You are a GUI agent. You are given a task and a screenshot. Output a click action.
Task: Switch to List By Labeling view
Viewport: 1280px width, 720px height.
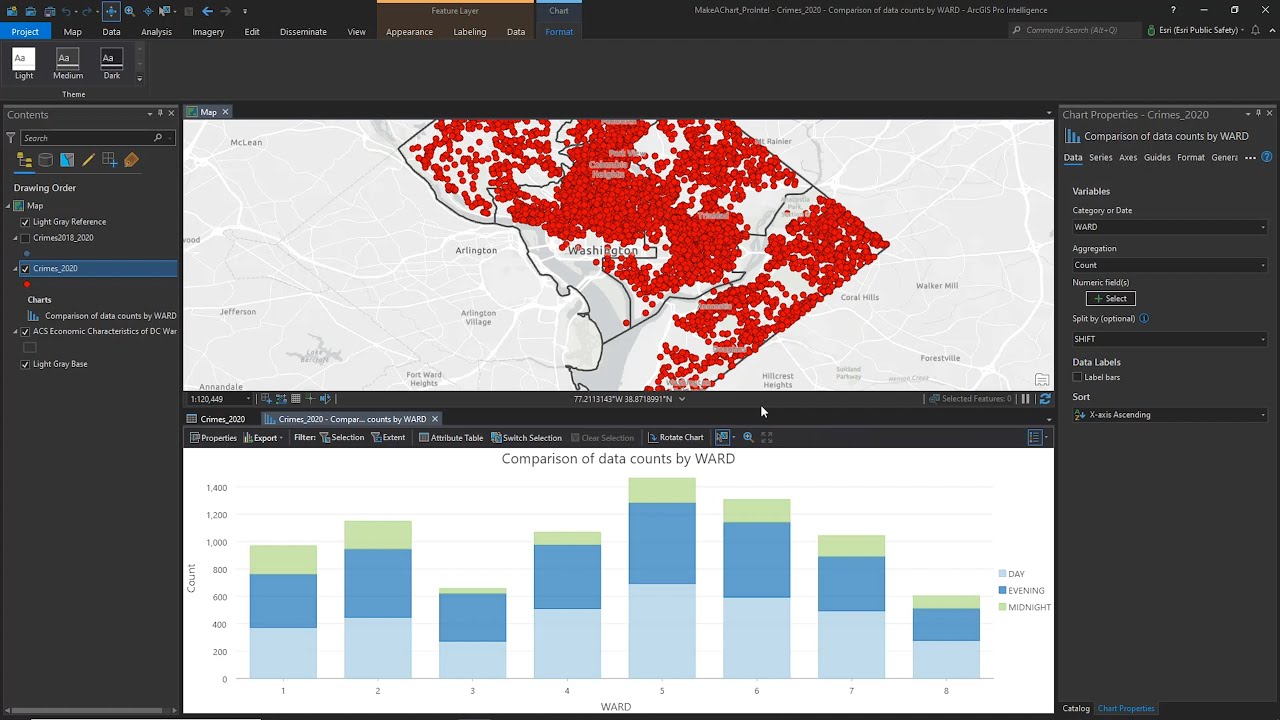(x=131, y=160)
